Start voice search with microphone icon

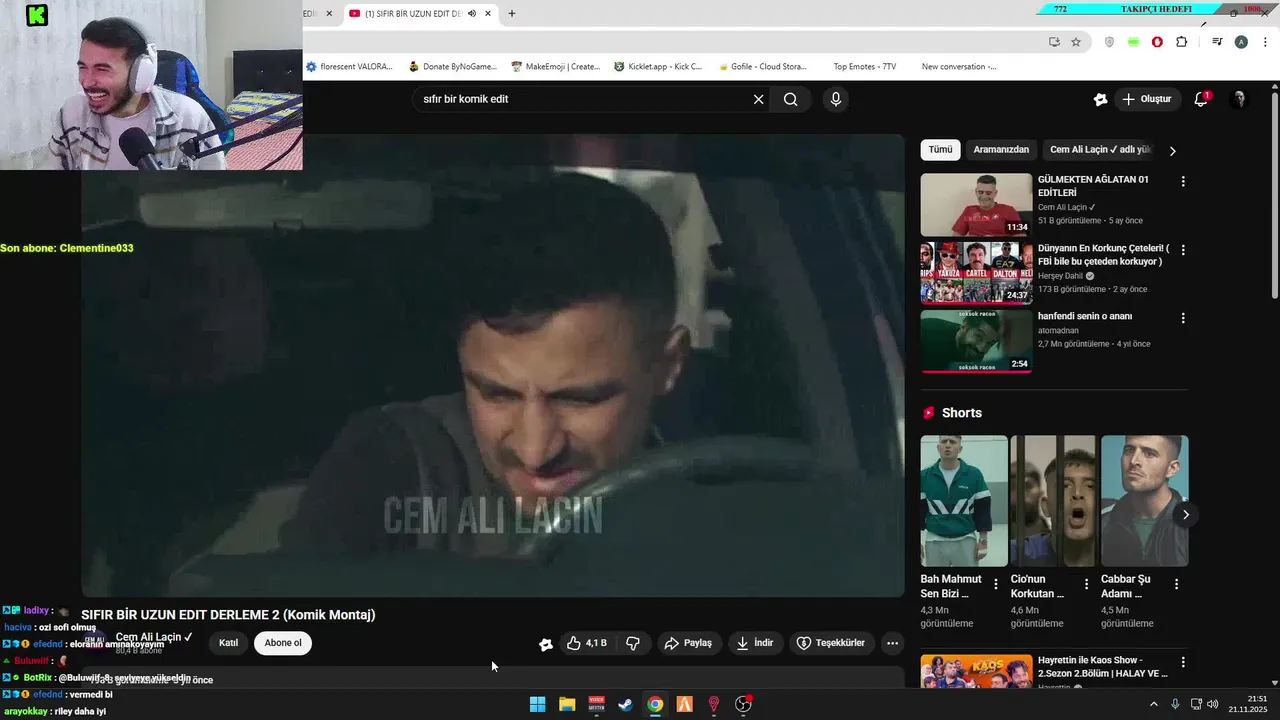click(x=836, y=99)
